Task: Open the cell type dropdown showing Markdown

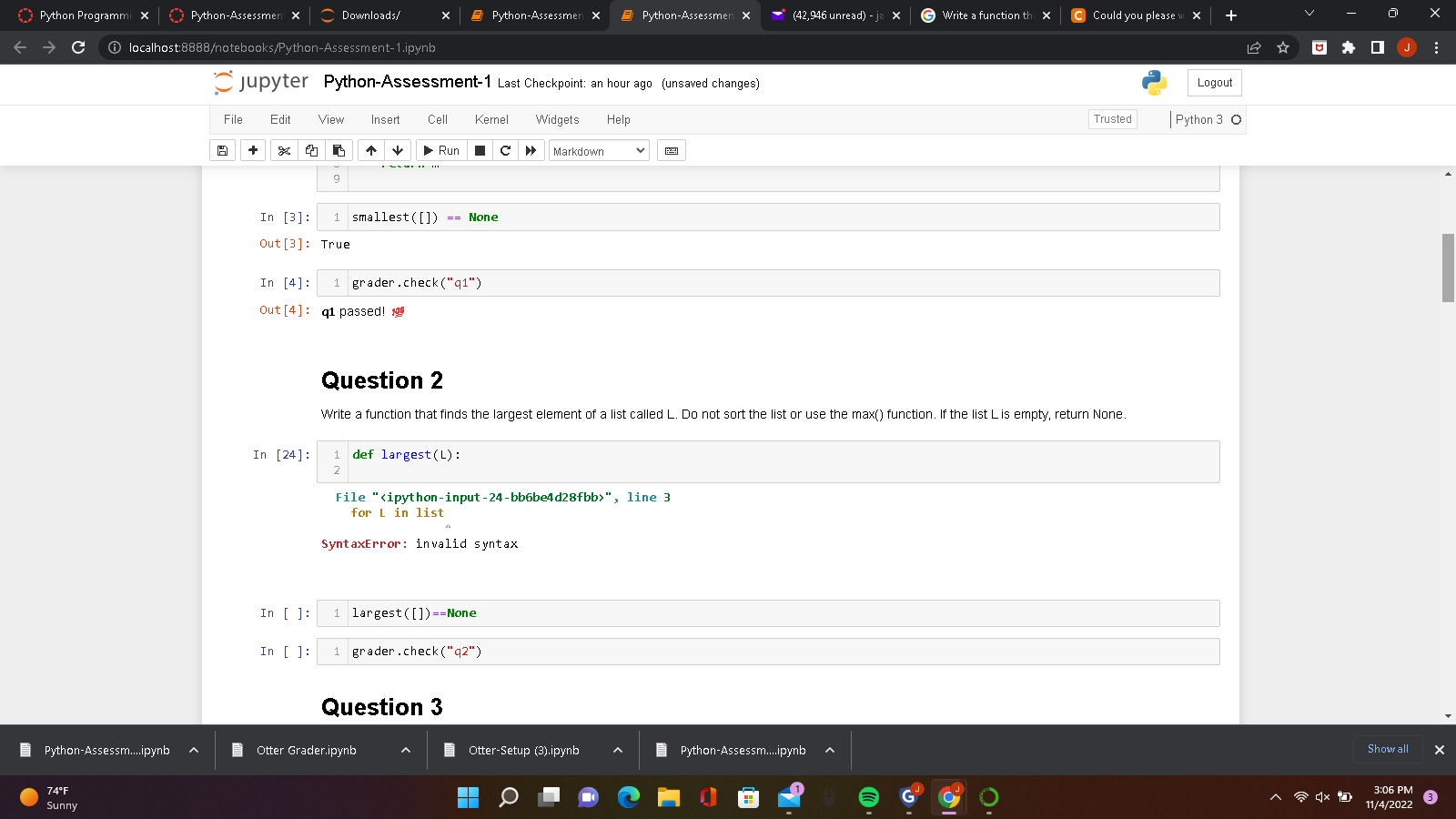Action: pyautogui.click(x=598, y=150)
